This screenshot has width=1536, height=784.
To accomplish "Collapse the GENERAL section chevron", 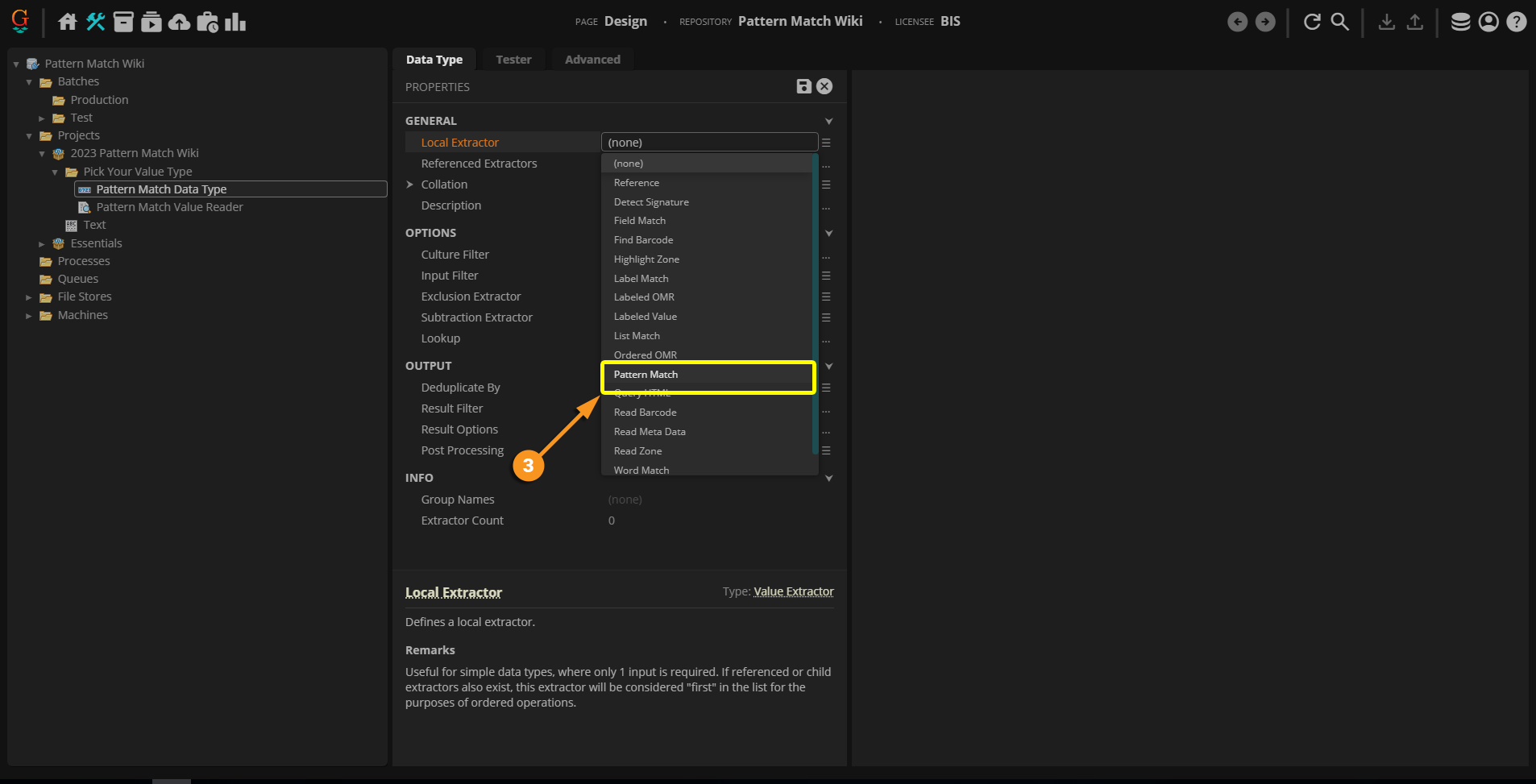I will coord(828,122).
